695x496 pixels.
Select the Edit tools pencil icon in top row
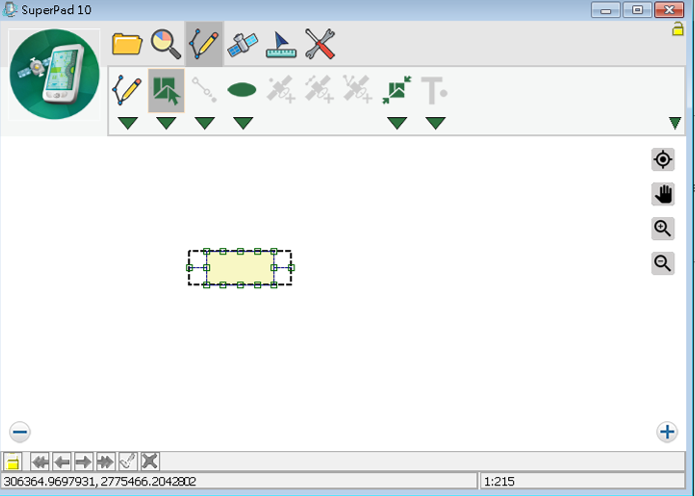(204, 44)
